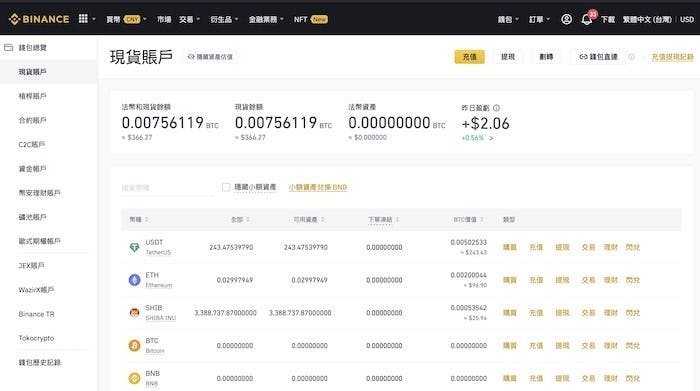Select 現貨帳戶 spot account in sidebar

pos(33,71)
